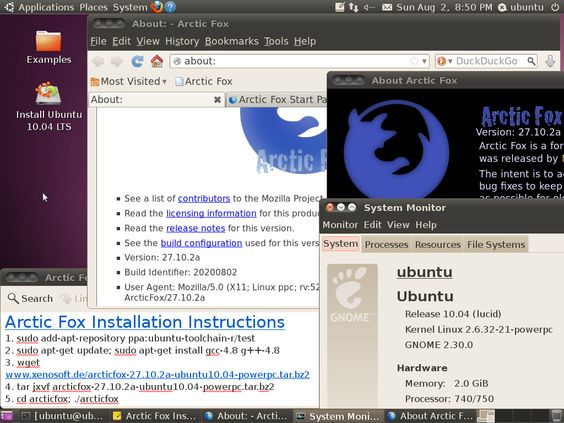Bookmark this page with the star icon
The height and width of the screenshot is (423, 564).
[x=414, y=61]
